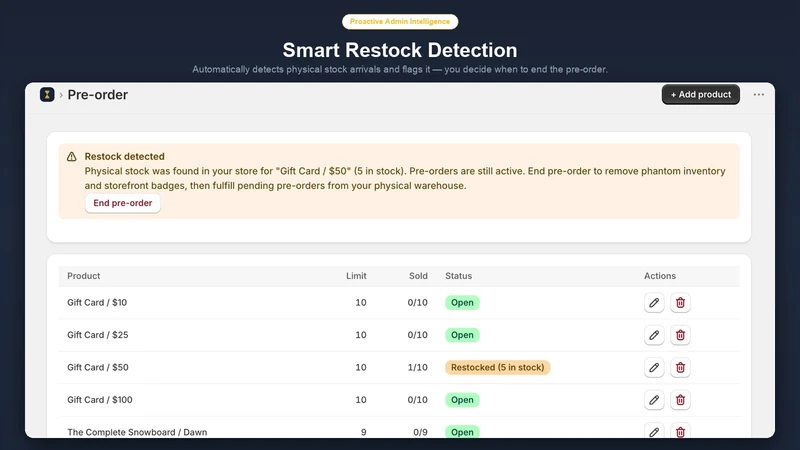Click the Open badge for Gift Card / $100
800x450 pixels.
pyautogui.click(x=462, y=400)
